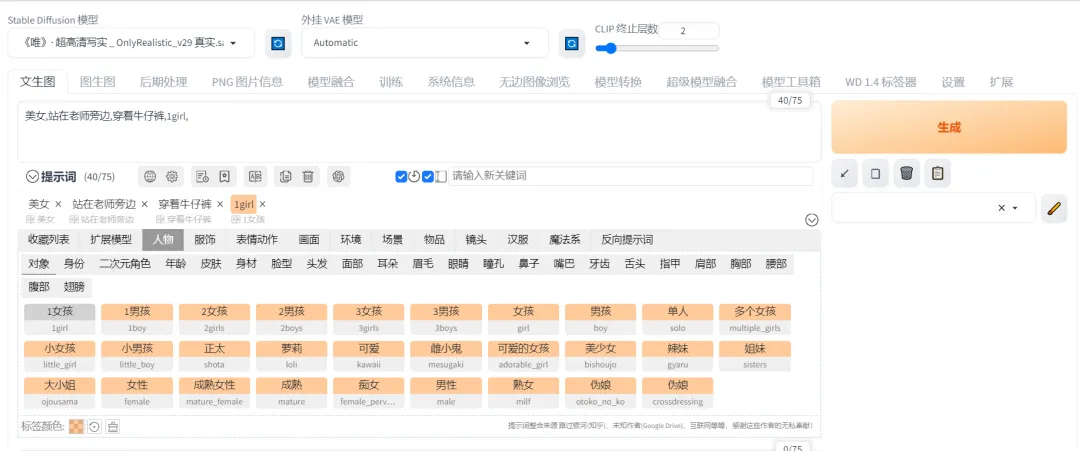The width and height of the screenshot is (1080, 451).
Task: Click the trash bin icon under Generate
Action: (x=906, y=174)
